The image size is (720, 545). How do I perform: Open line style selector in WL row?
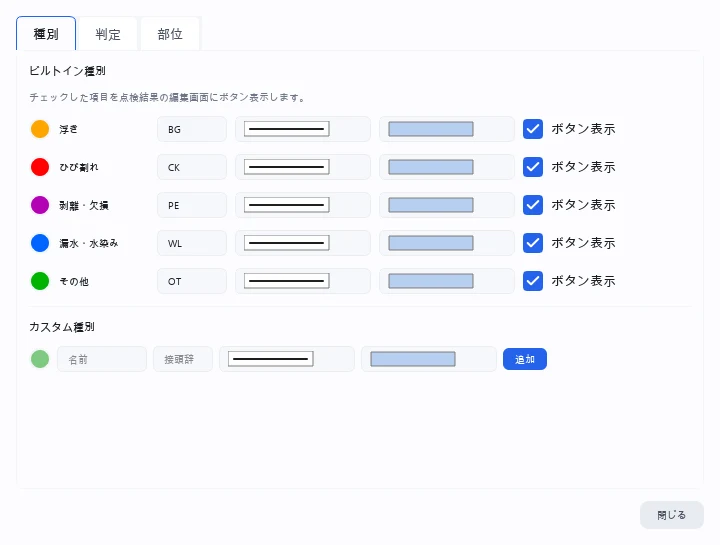point(303,243)
